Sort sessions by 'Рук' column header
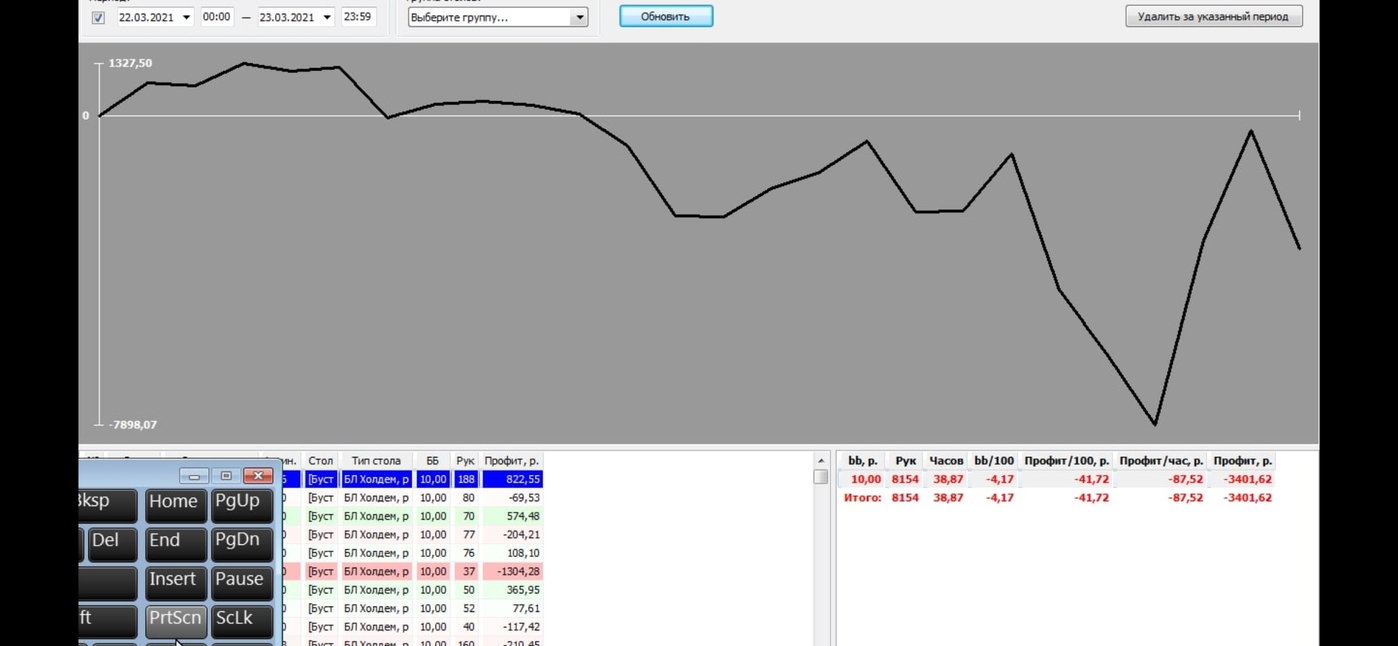Screen dimensions: 1398x646 (x=465, y=461)
